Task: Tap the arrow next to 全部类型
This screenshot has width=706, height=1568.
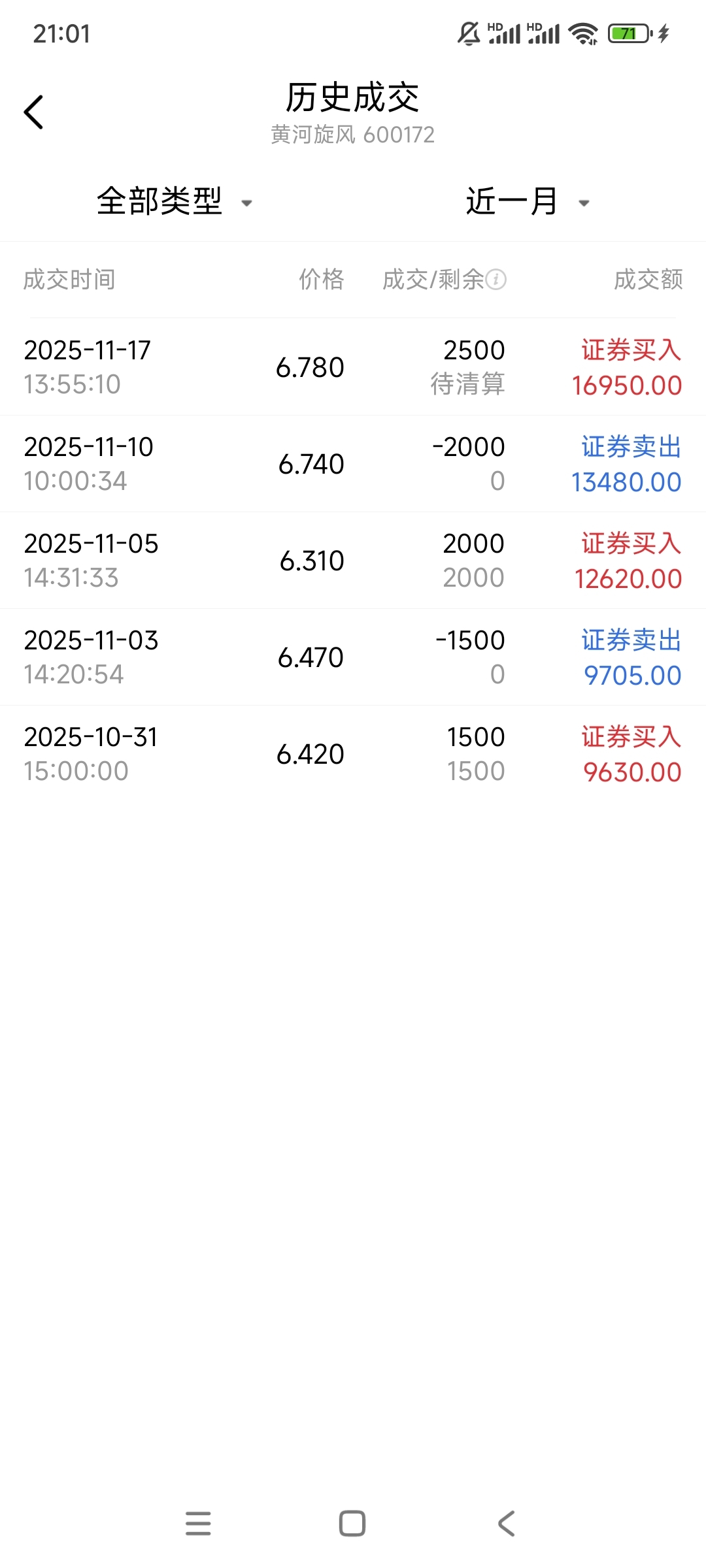Action: pos(247,203)
